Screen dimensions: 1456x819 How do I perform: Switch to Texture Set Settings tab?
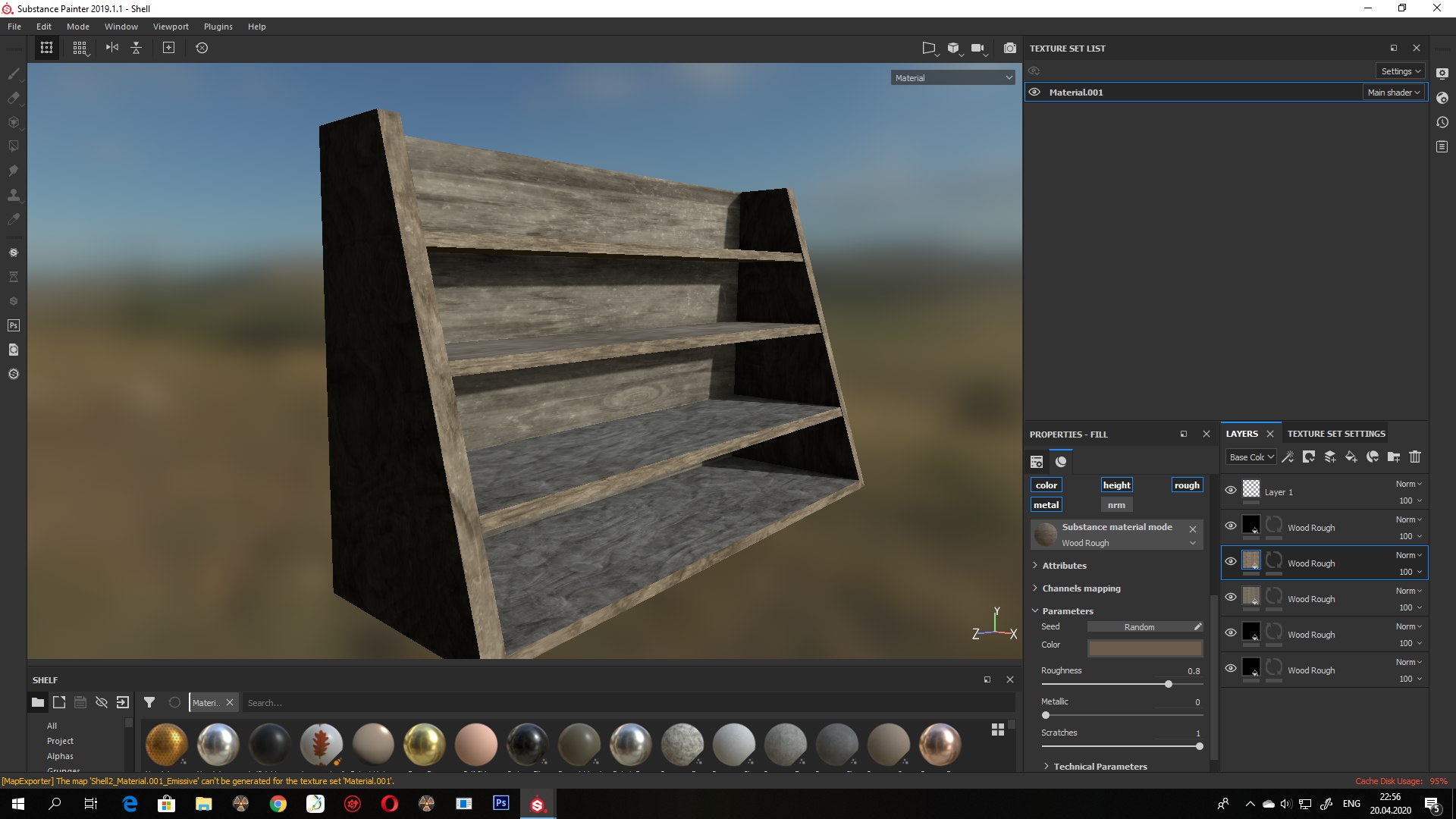pos(1335,434)
